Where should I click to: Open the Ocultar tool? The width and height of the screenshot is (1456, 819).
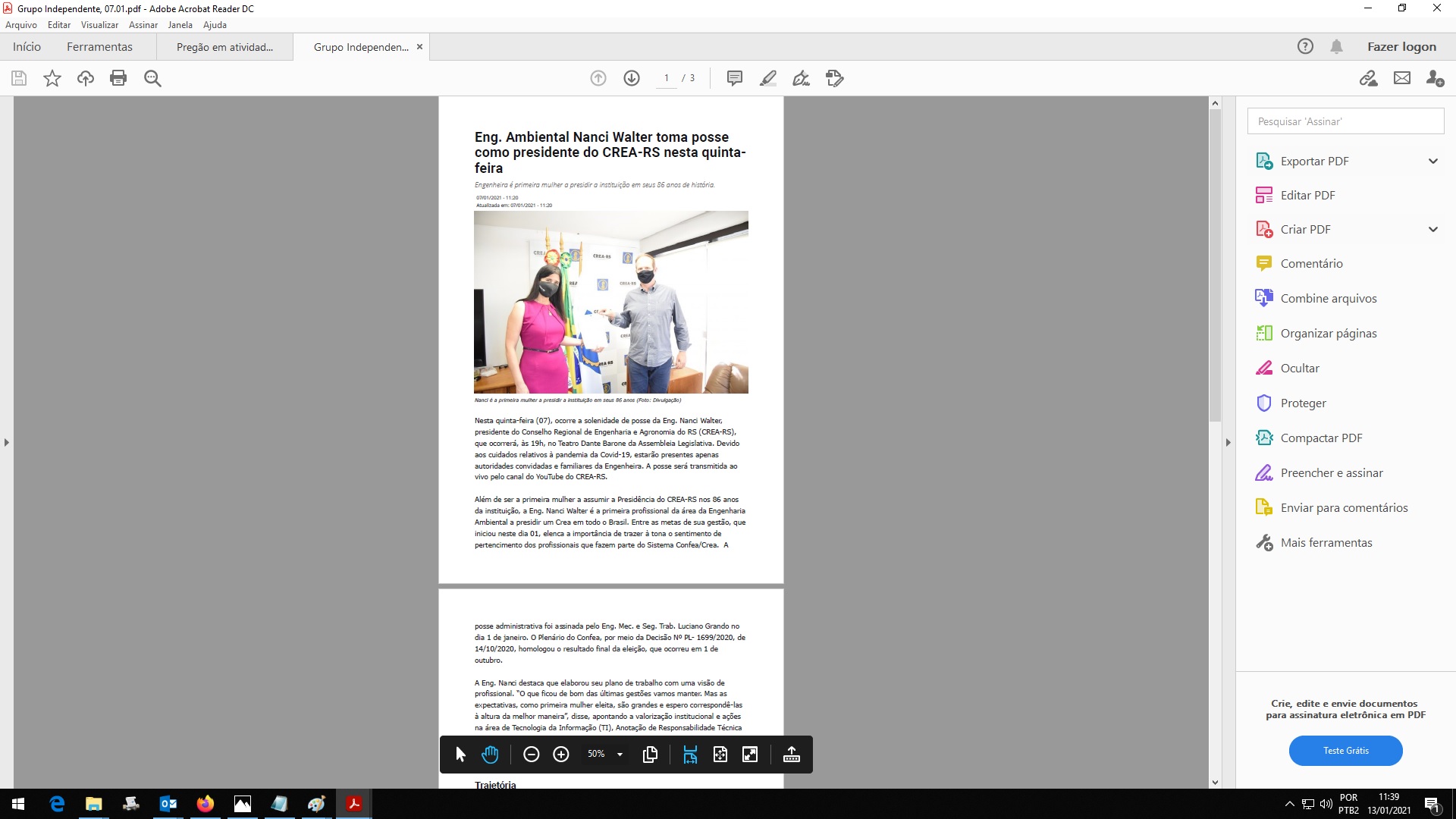pos(1300,368)
